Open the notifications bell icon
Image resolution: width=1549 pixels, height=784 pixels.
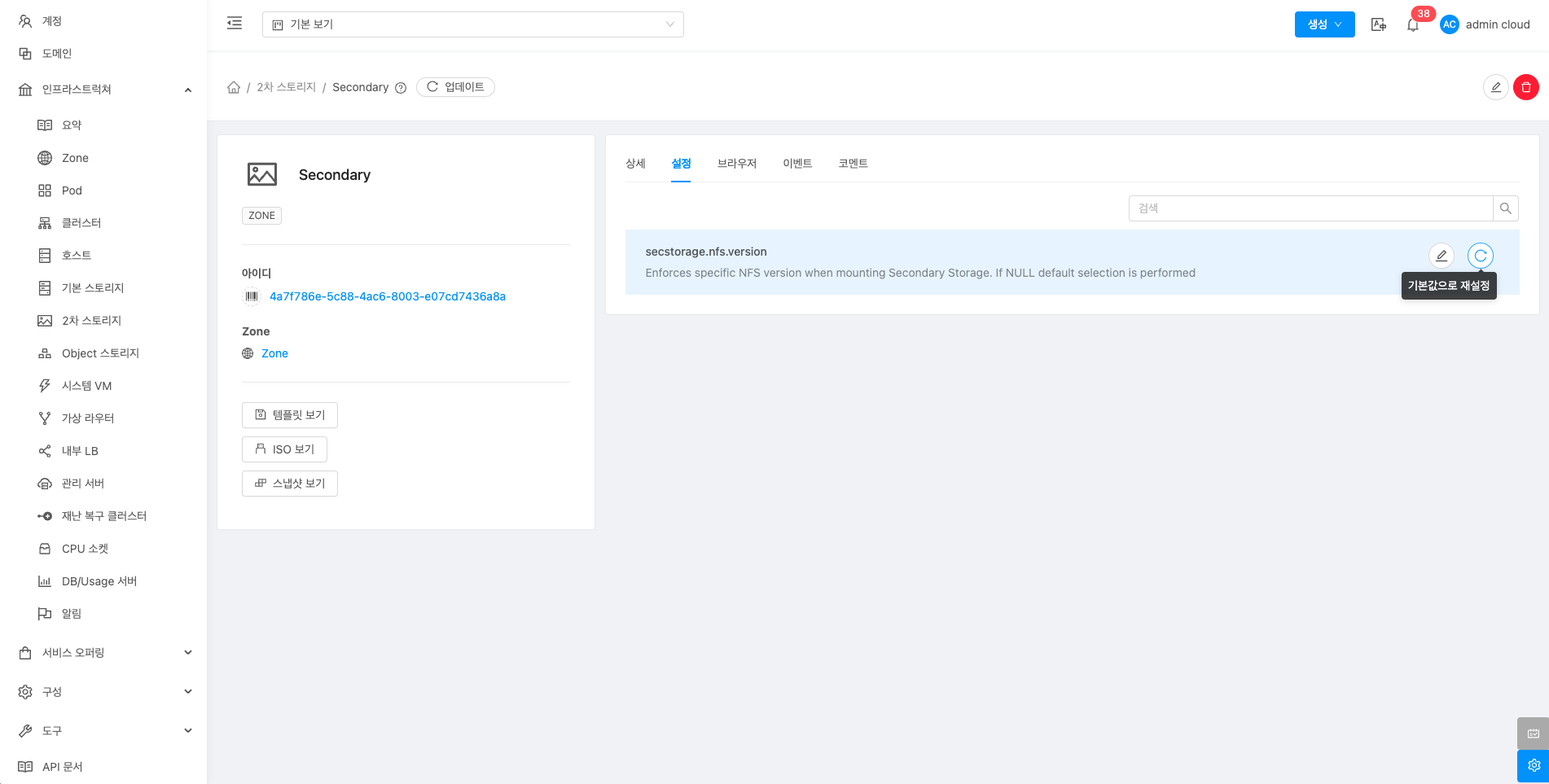[1413, 25]
